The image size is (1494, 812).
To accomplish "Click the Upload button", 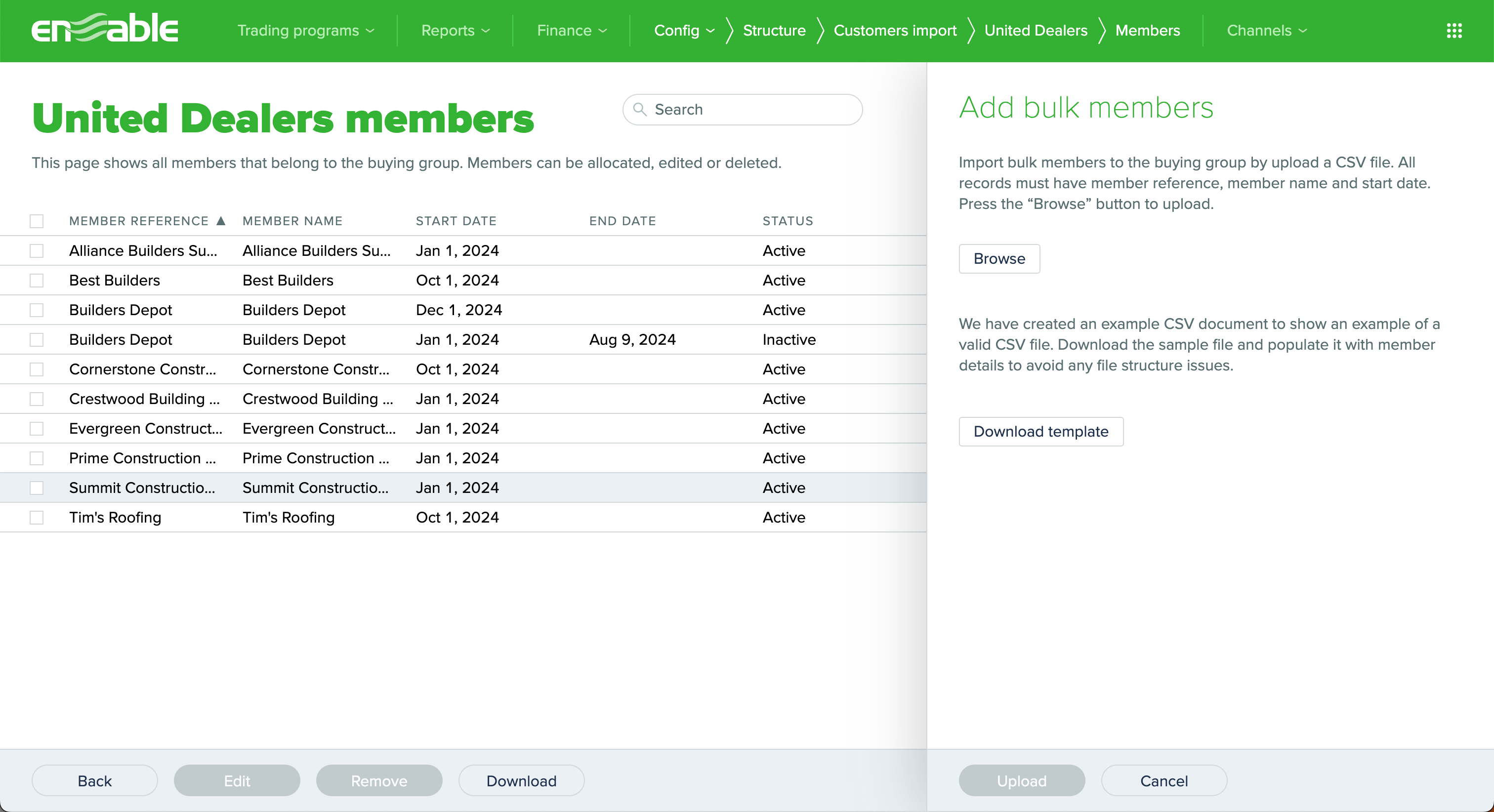I will [x=1021, y=780].
